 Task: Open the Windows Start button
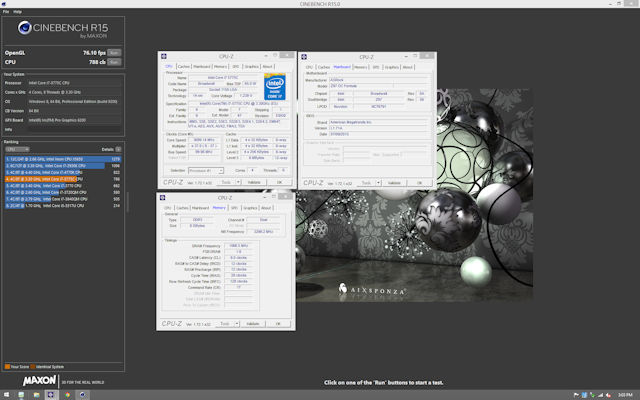tap(6, 395)
